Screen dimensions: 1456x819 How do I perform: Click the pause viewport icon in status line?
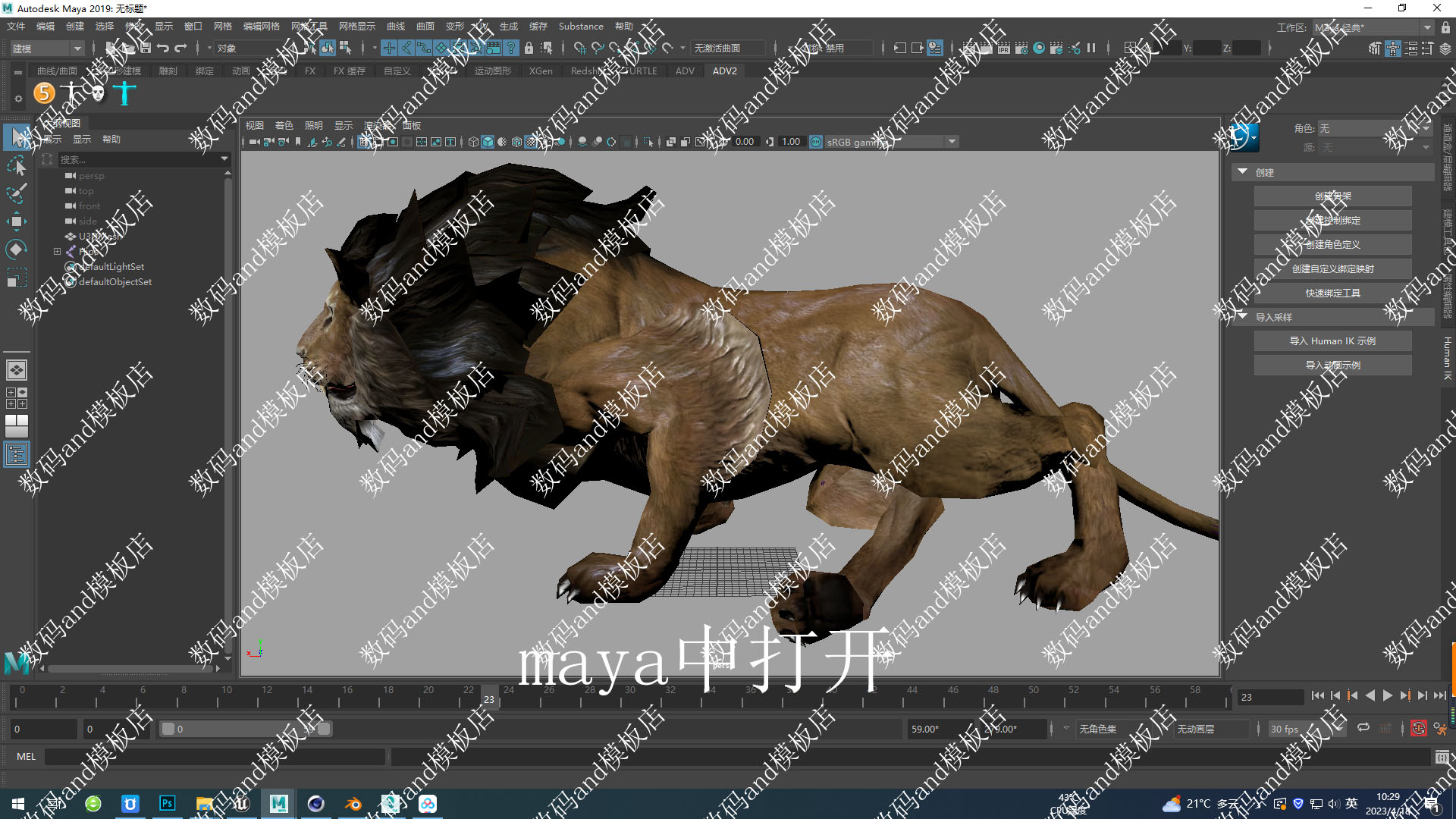[1091, 48]
